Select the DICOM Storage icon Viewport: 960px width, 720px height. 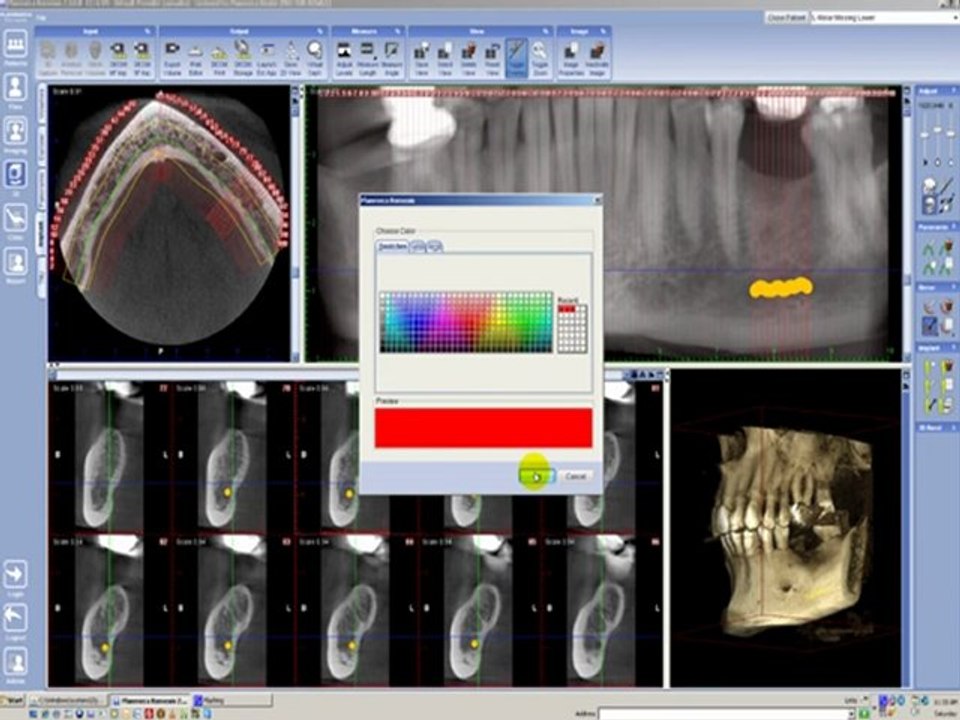pyautogui.click(x=242, y=59)
